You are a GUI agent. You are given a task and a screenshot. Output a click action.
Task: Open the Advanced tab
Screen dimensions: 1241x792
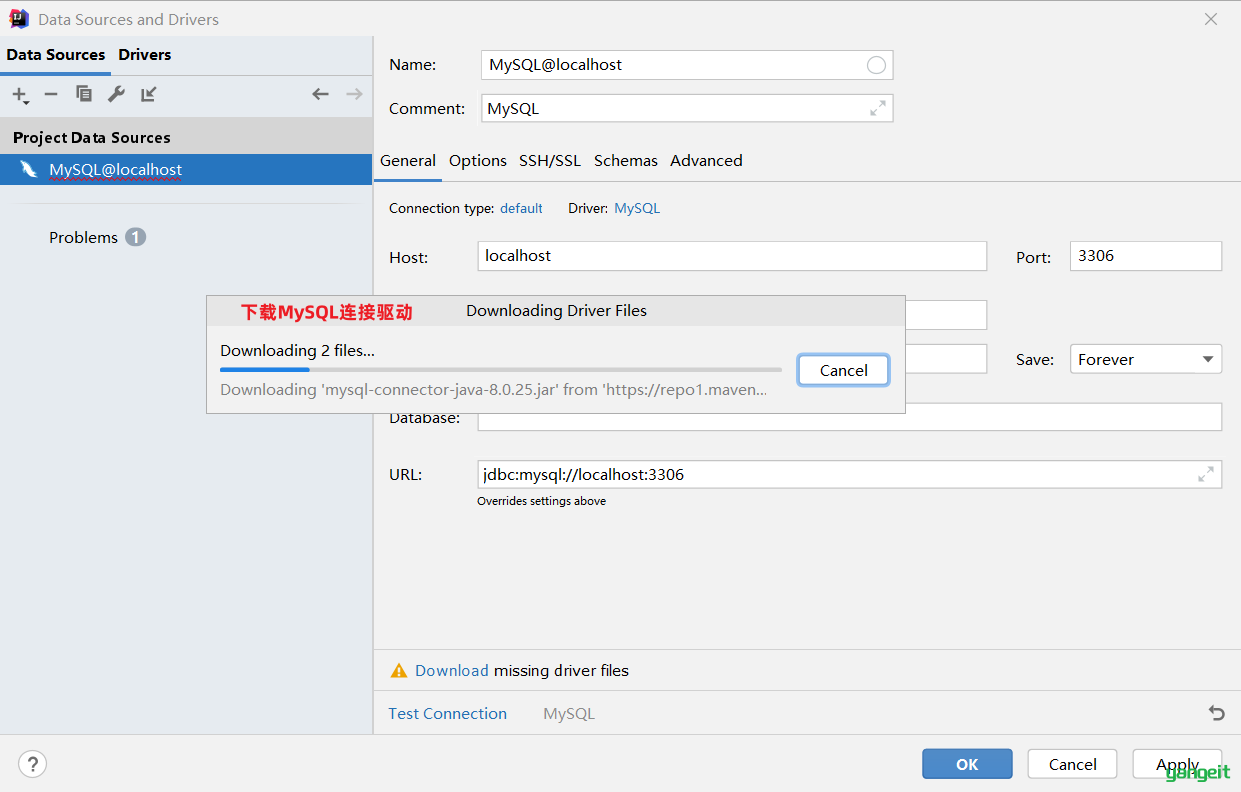(x=706, y=160)
